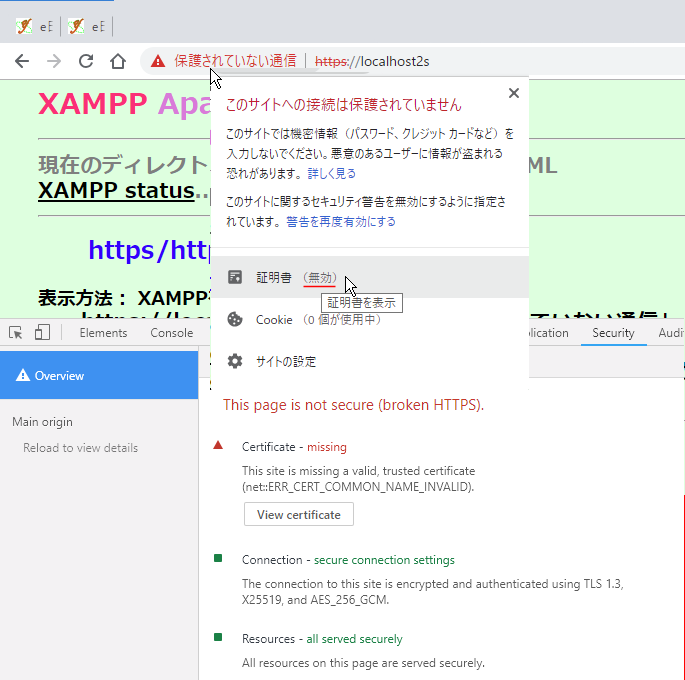Screen dimensions: 685x680
Task: Activate the DevTools inspect element picker
Action: point(17,333)
